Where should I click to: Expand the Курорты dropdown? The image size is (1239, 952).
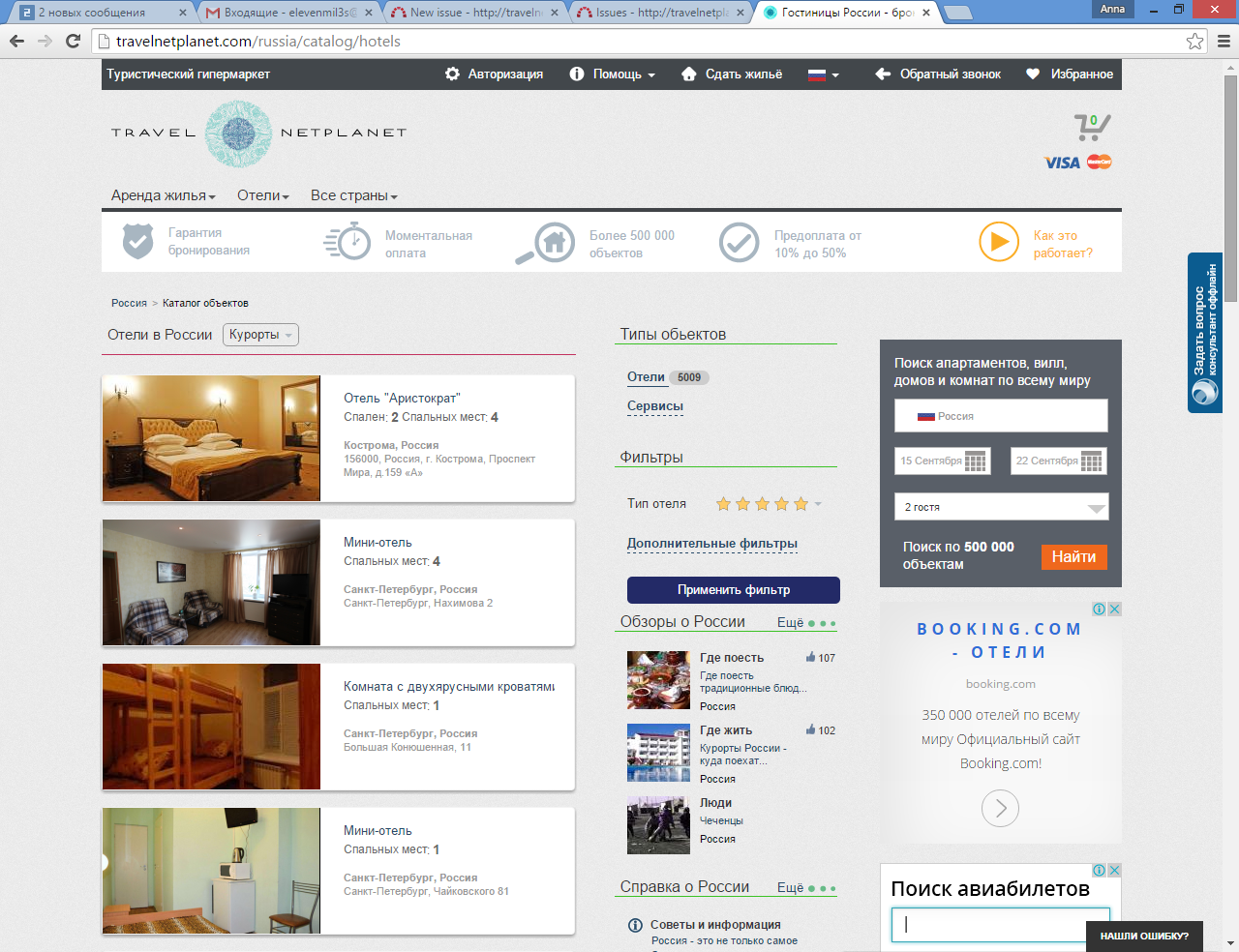(x=260, y=335)
